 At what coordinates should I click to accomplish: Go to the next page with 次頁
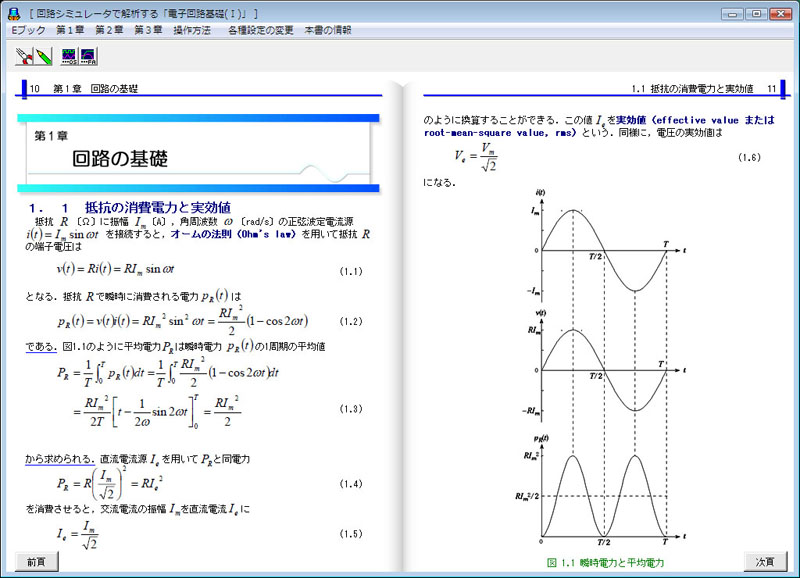click(x=765, y=562)
